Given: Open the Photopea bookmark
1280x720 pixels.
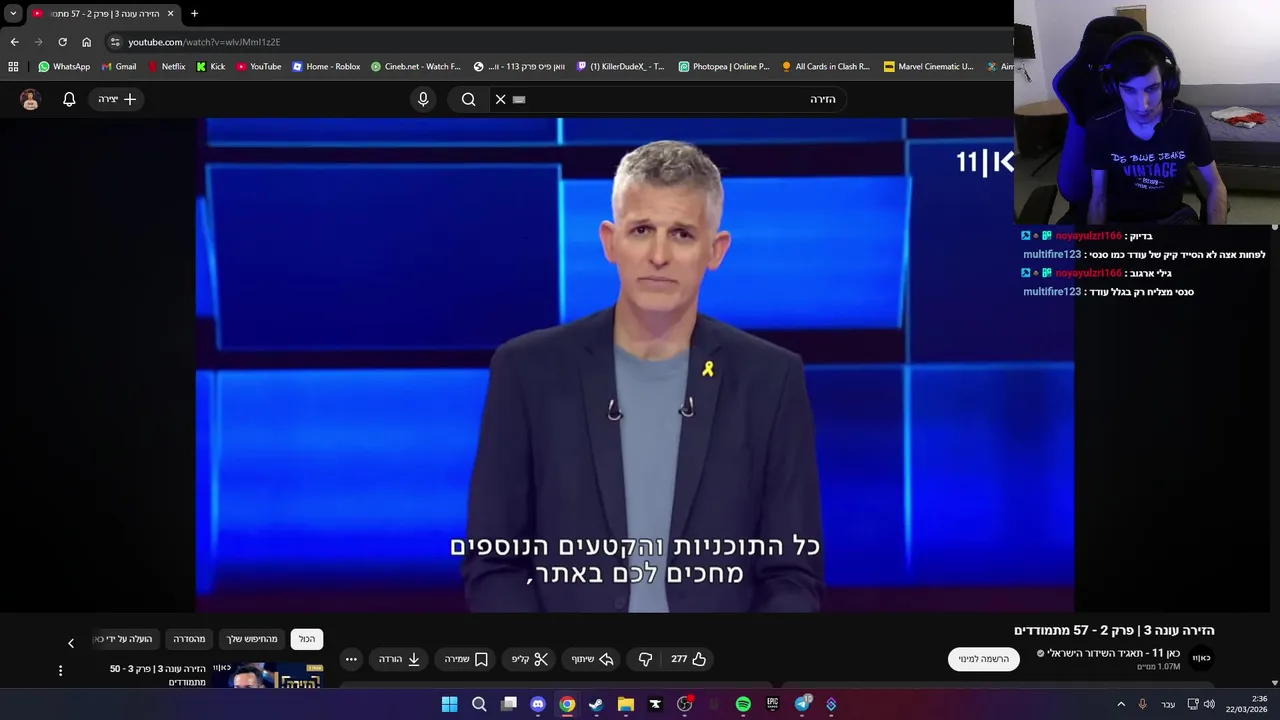Looking at the screenshot, I should (x=724, y=67).
